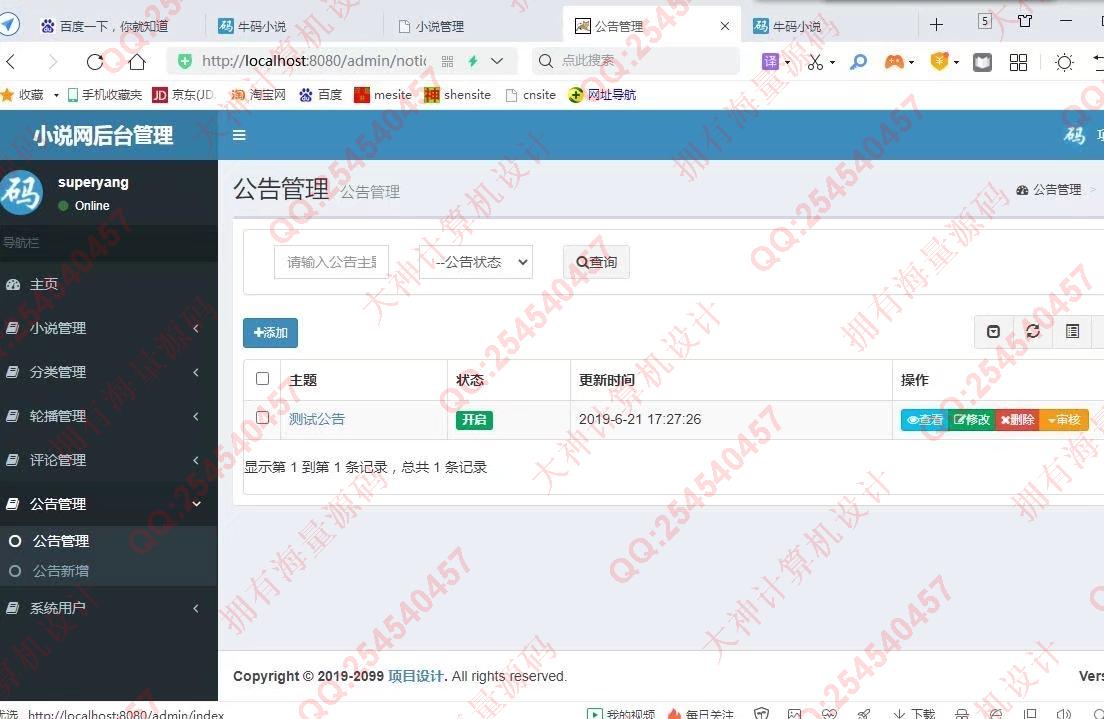This screenshot has width=1104, height=719.
Task: Open the cnsite bookmark
Action: click(x=531, y=94)
